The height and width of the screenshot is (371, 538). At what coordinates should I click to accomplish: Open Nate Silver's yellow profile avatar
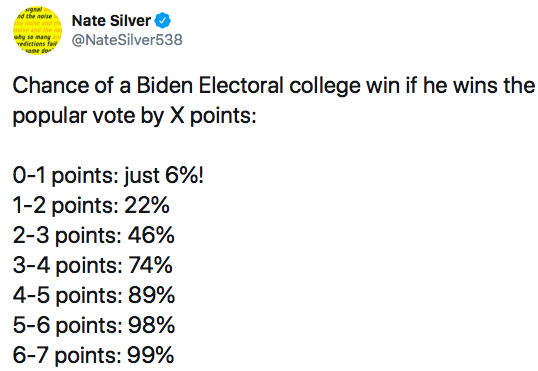[x=37, y=31]
